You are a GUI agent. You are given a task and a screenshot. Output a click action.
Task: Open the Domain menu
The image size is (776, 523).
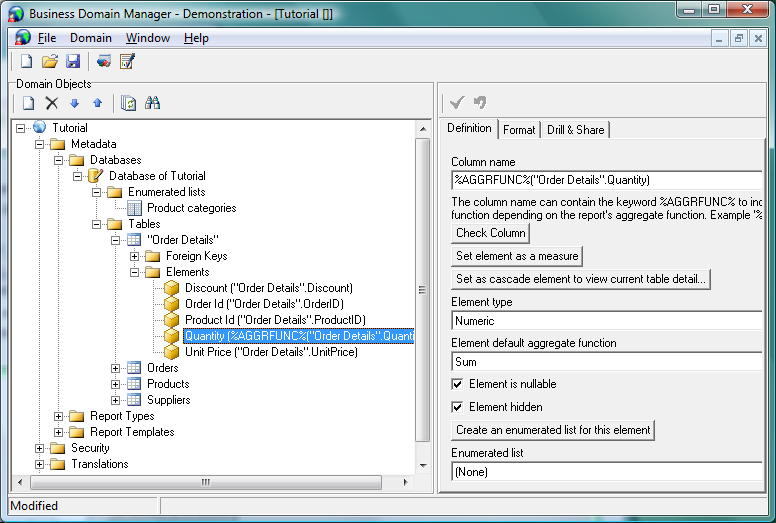coord(90,38)
